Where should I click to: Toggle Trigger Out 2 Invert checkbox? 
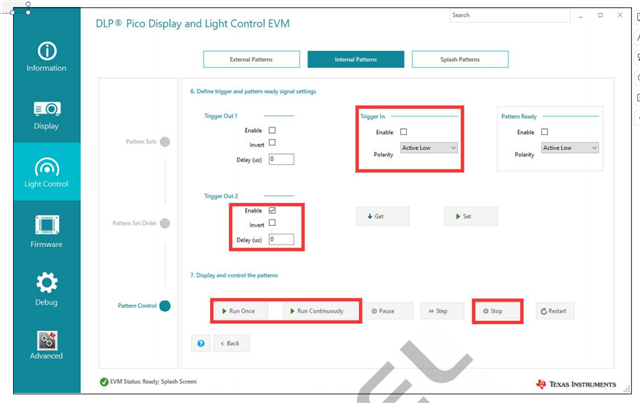tap(272, 223)
